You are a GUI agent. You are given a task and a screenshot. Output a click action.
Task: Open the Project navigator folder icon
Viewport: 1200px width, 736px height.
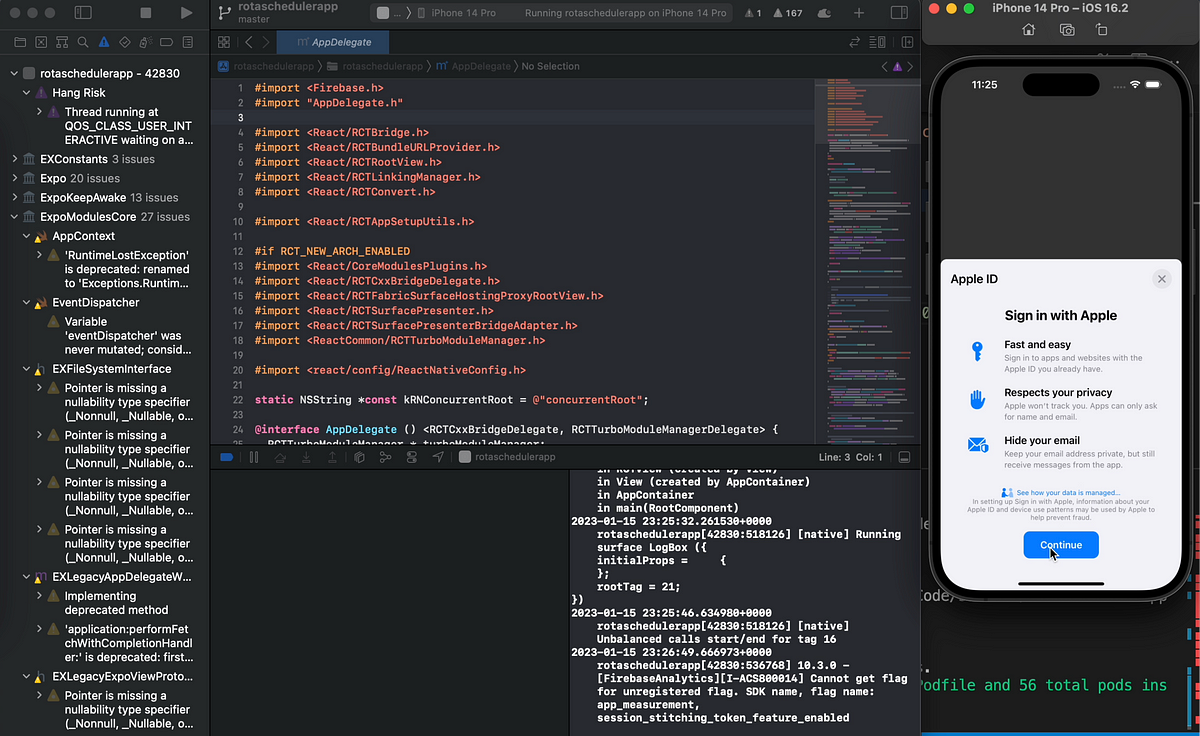(20, 43)
